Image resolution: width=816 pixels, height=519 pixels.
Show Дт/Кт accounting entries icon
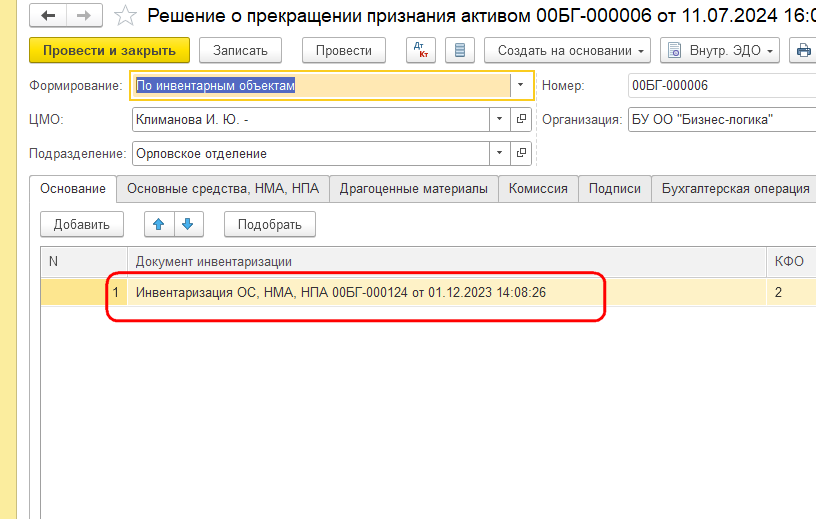point(420,50)
